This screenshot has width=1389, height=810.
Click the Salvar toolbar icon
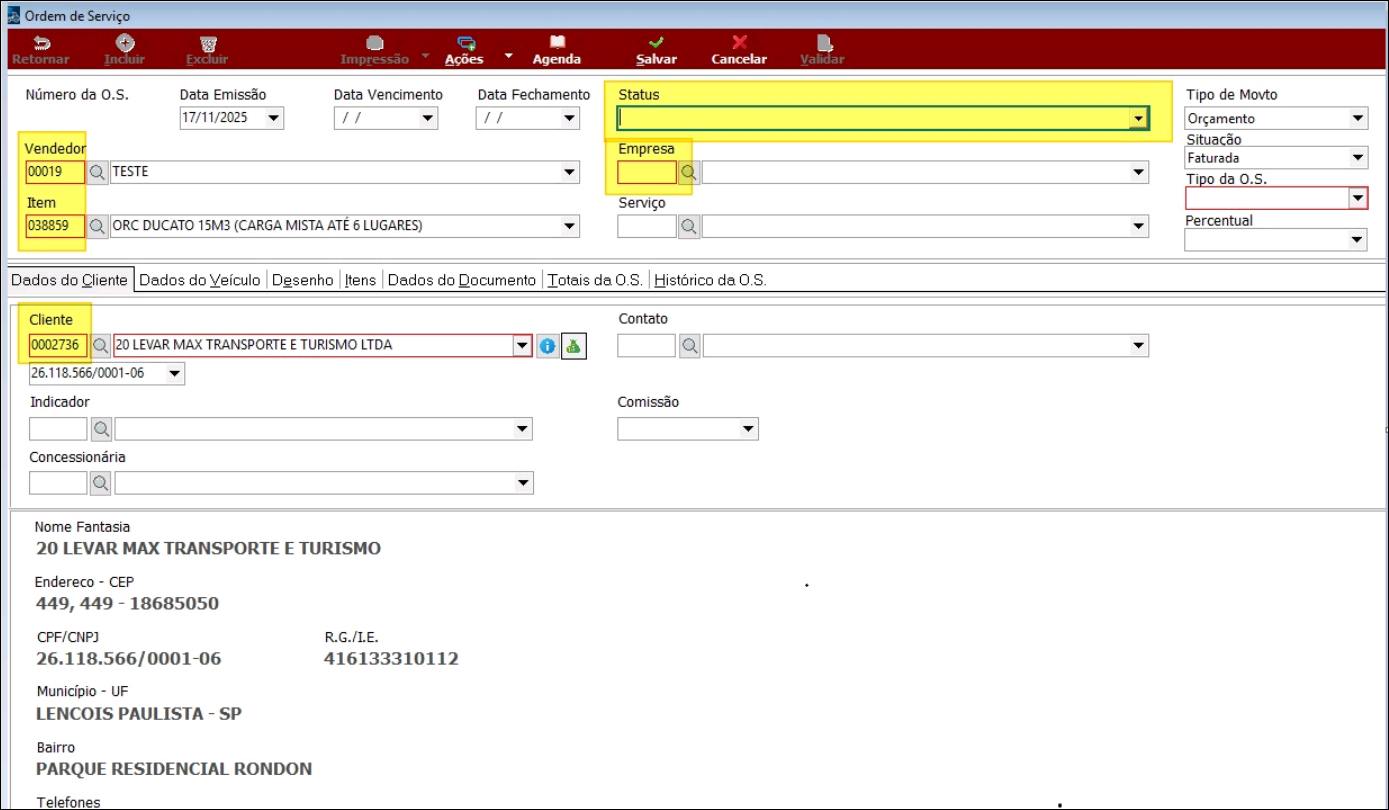656,44
